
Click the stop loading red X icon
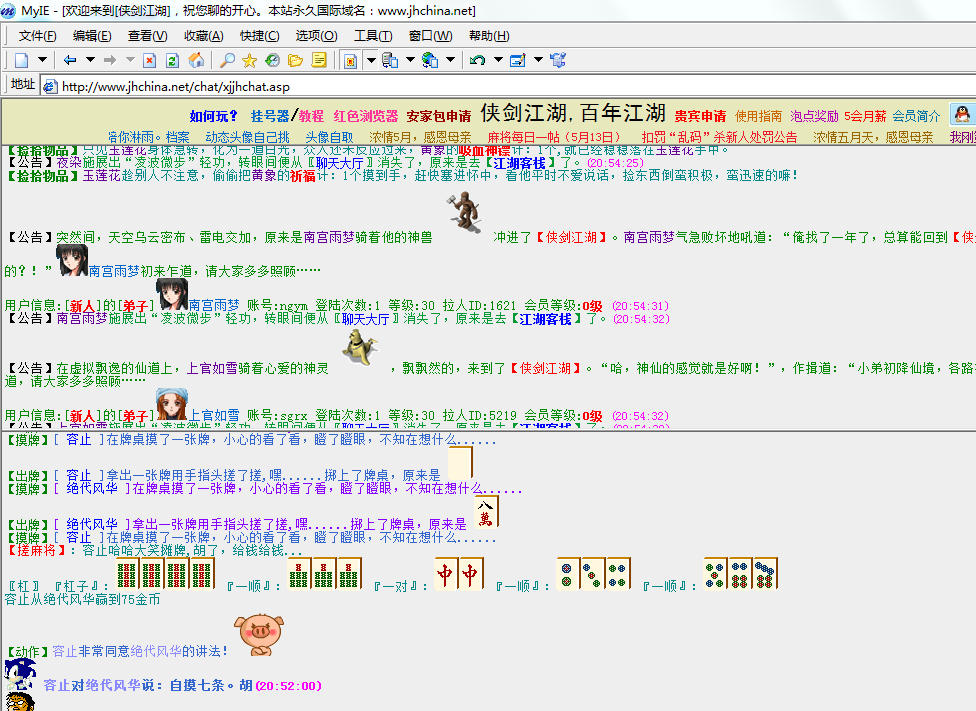pyautogui.click(x=149, y=60)
